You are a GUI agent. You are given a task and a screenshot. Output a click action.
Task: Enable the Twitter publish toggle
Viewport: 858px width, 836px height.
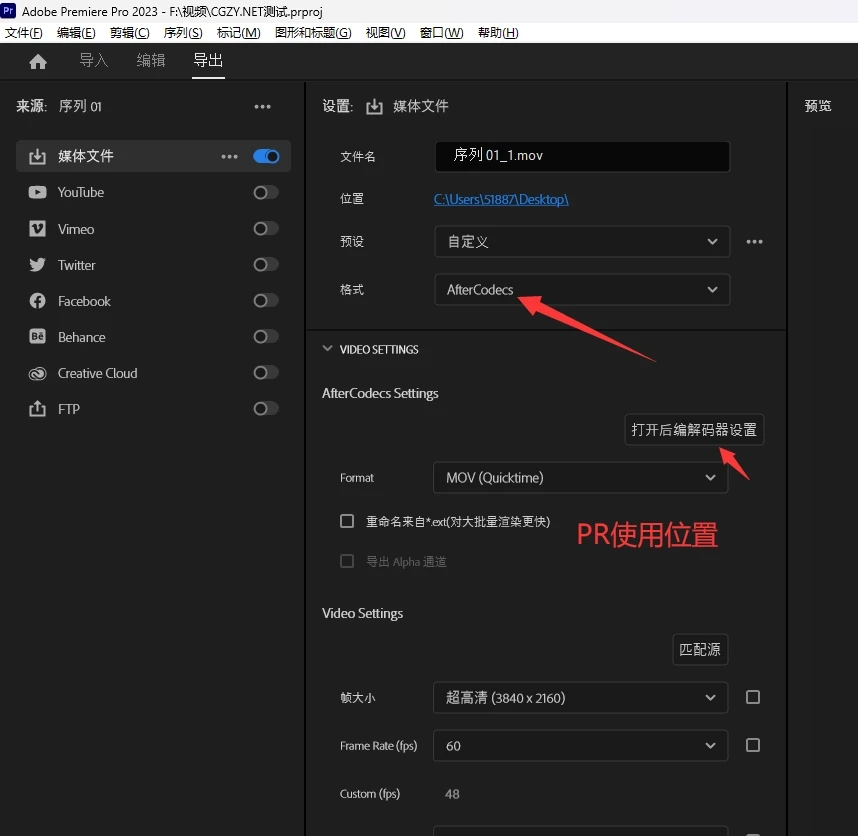(266, 265)
